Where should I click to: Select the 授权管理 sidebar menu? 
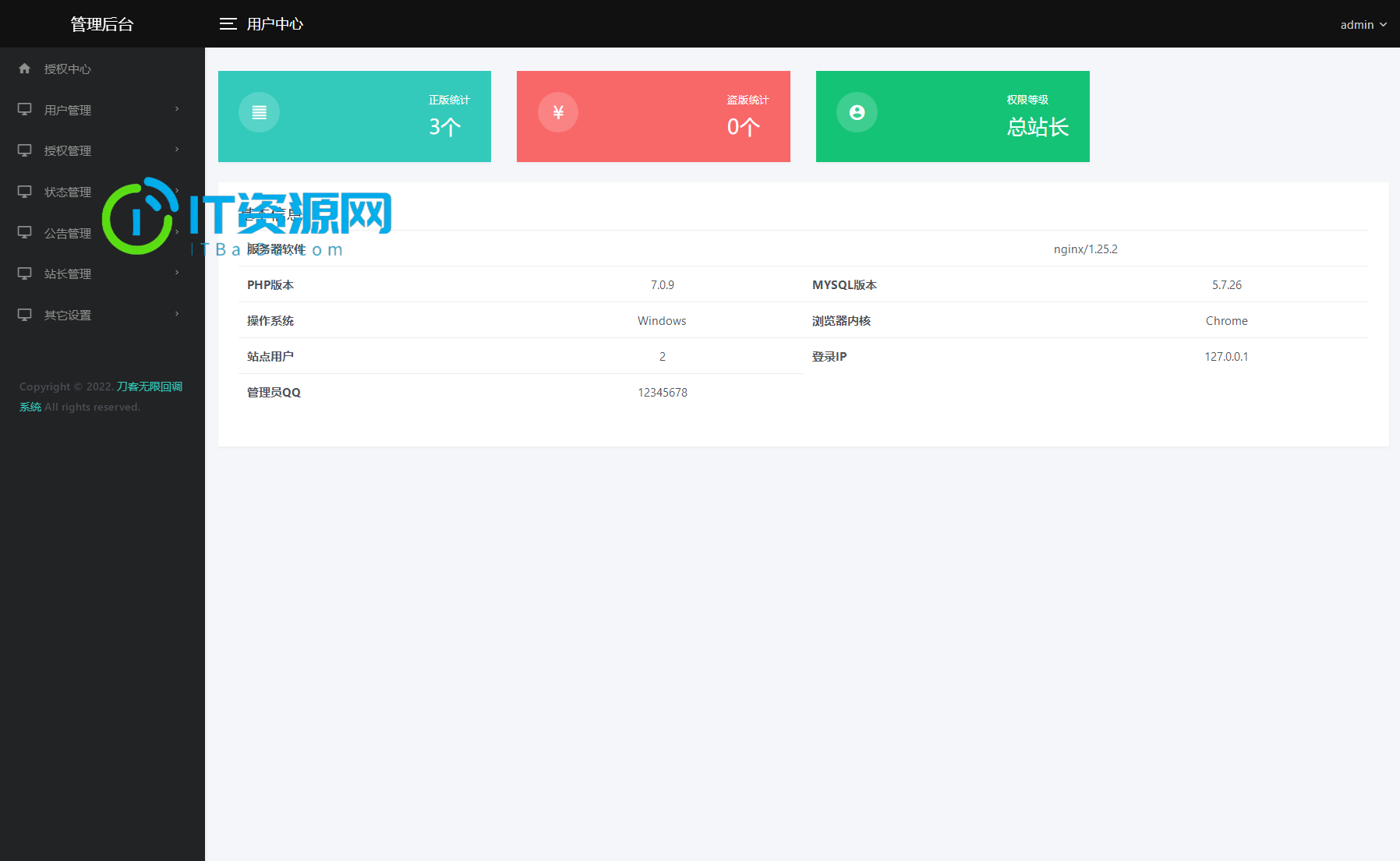click(102, 150)
